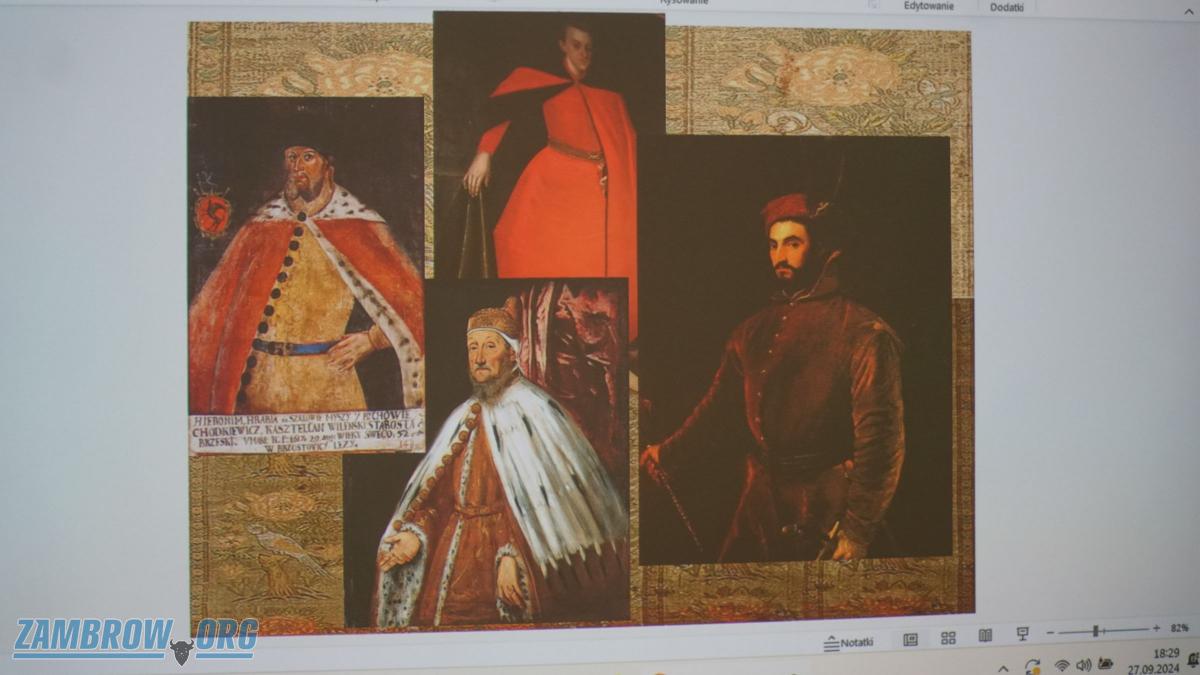Open the Dodatki ribbon group

1007,7
